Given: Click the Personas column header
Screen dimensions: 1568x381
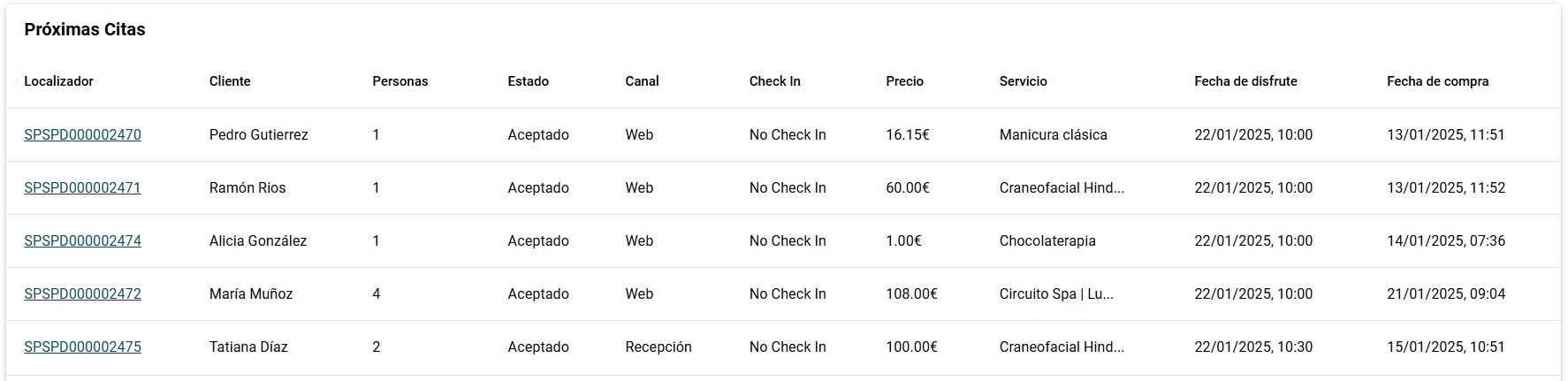Looking at the screenshot, I should tap(400, 81).
